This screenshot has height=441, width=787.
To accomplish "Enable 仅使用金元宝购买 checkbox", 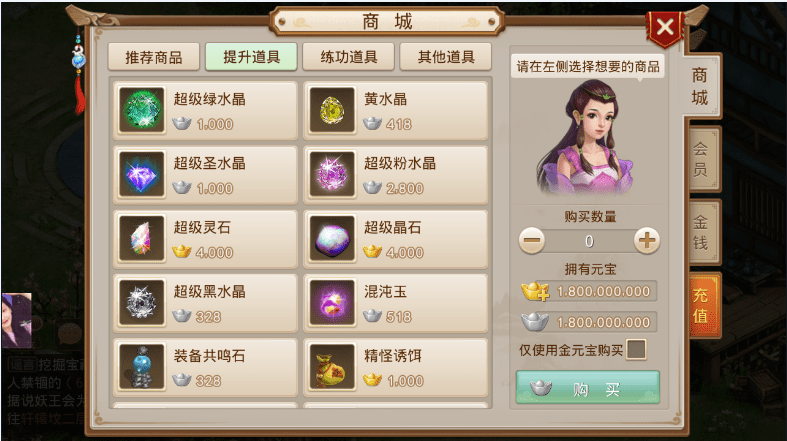I will coord(636,350).
